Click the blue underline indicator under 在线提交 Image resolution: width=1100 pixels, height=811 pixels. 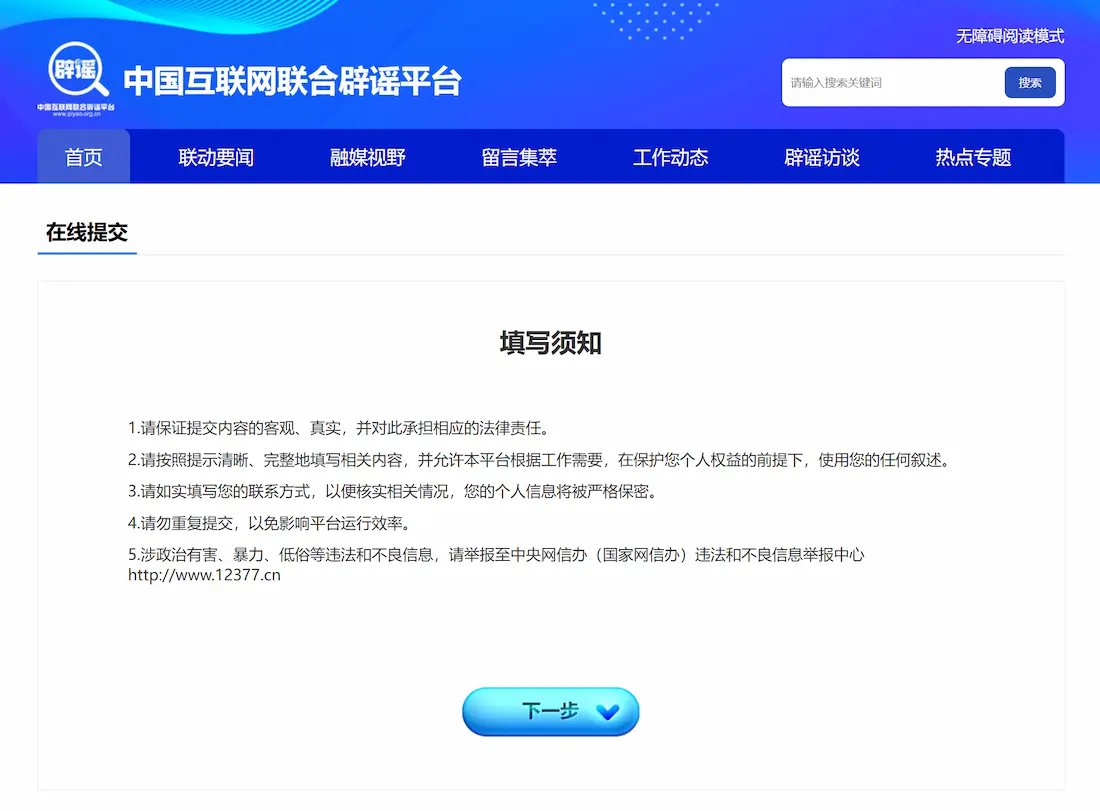click(x=86, y=254)
